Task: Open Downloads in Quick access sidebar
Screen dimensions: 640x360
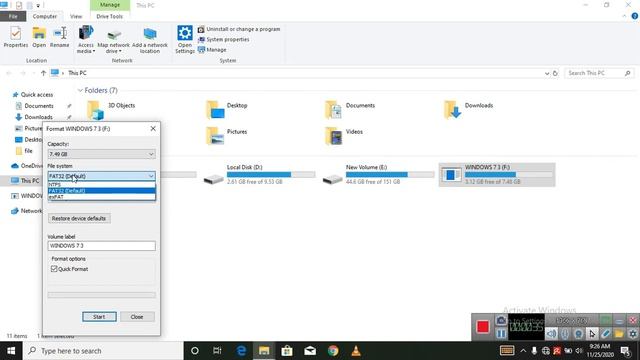Action: 34,117
